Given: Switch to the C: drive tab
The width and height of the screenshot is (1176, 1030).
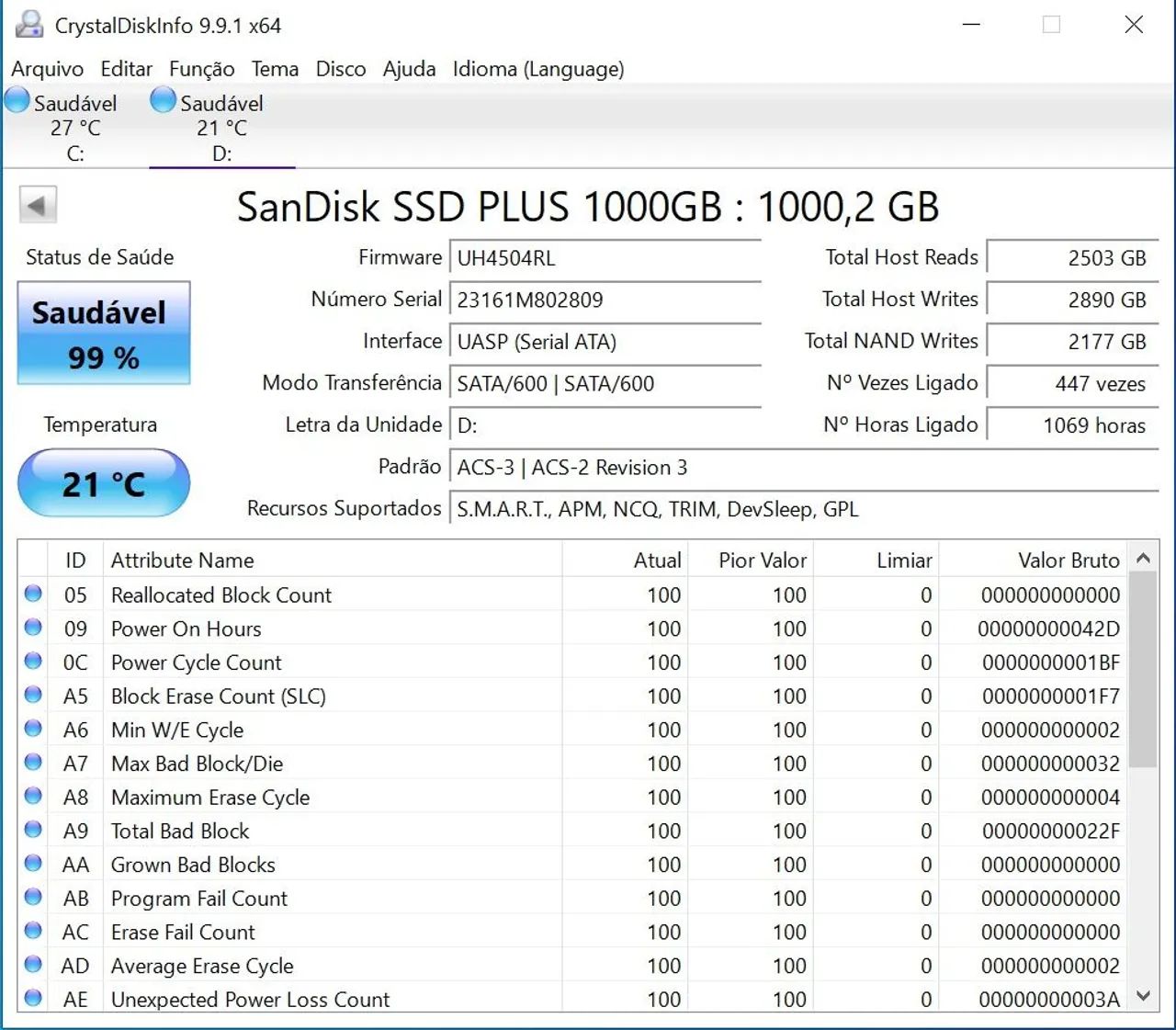Looking at the screenshot, I should (75, 128).
